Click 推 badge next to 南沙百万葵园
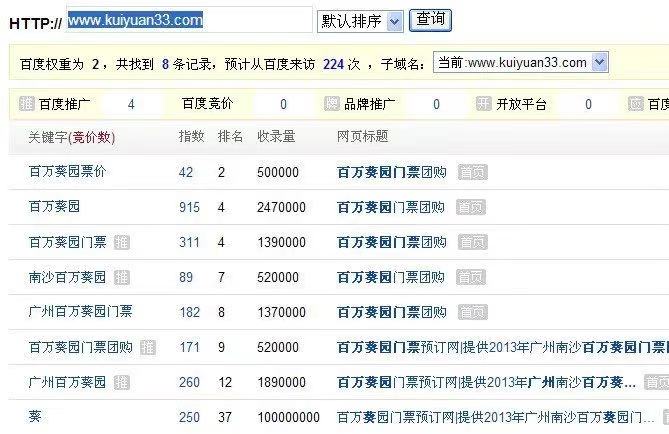 pyautogui.click(x=122, y=277)
